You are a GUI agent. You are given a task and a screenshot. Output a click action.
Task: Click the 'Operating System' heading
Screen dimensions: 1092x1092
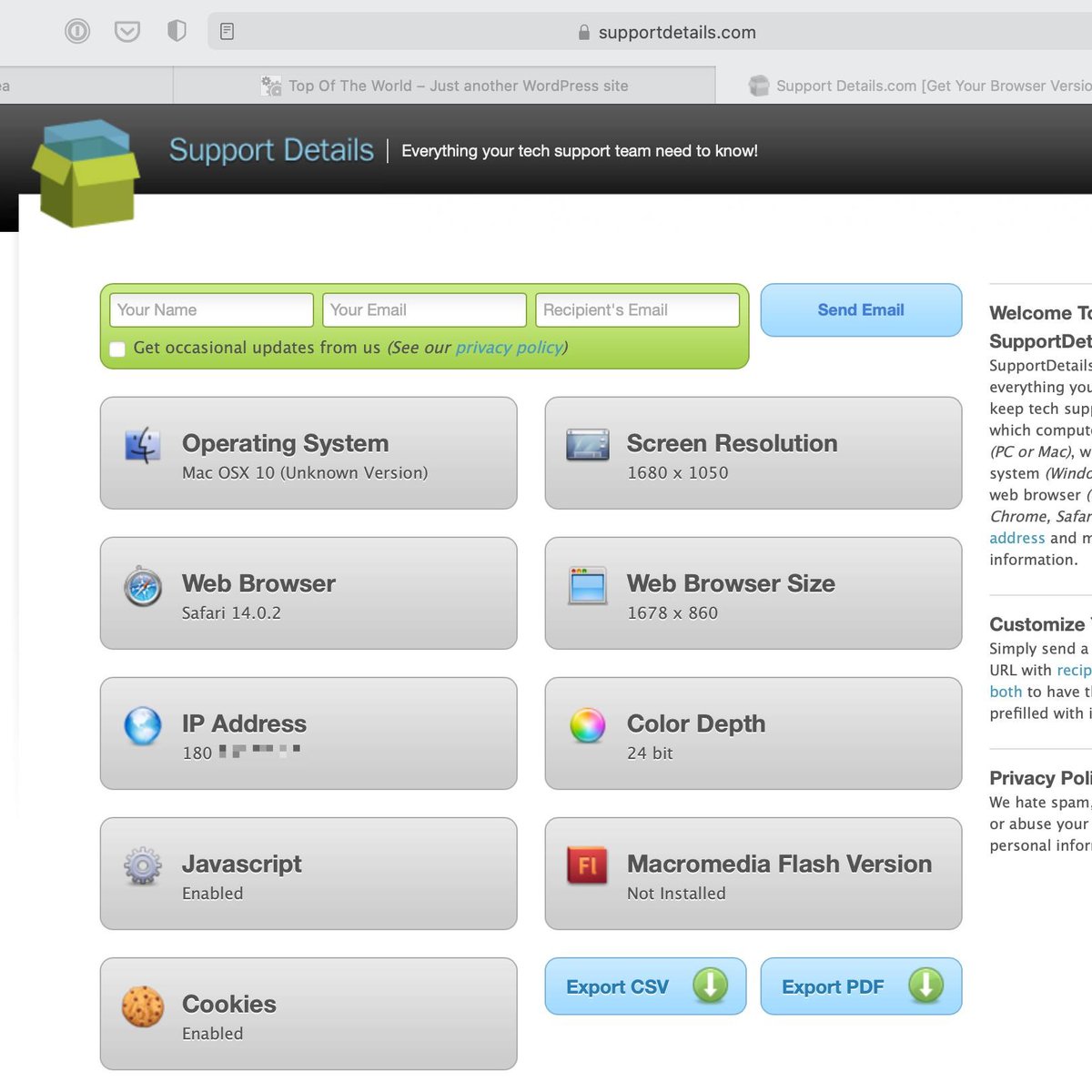tap(286, 443)
